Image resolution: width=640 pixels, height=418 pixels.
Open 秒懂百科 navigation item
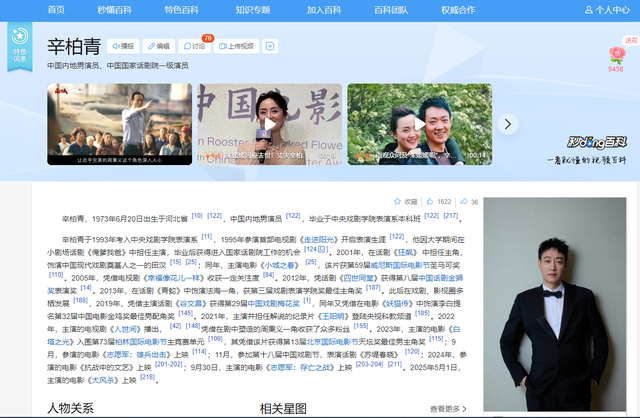point(114,10)
